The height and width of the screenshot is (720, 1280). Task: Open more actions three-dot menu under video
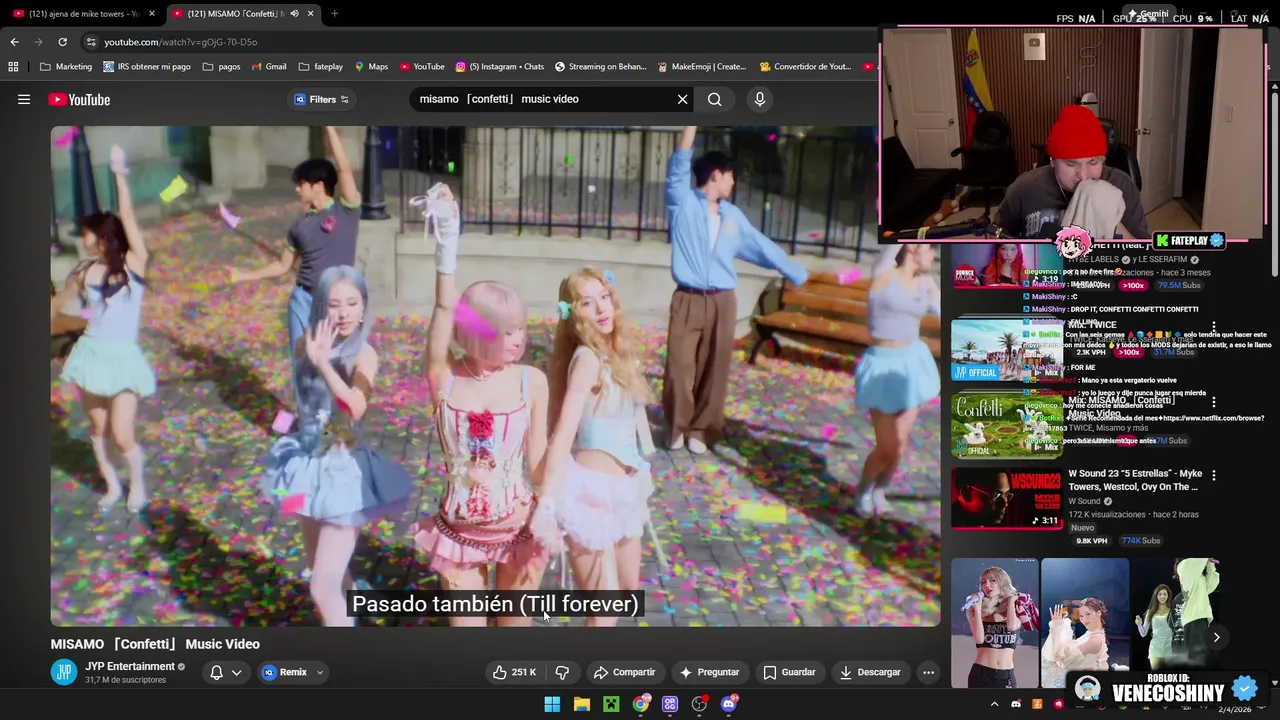click(x=928, y=672)
